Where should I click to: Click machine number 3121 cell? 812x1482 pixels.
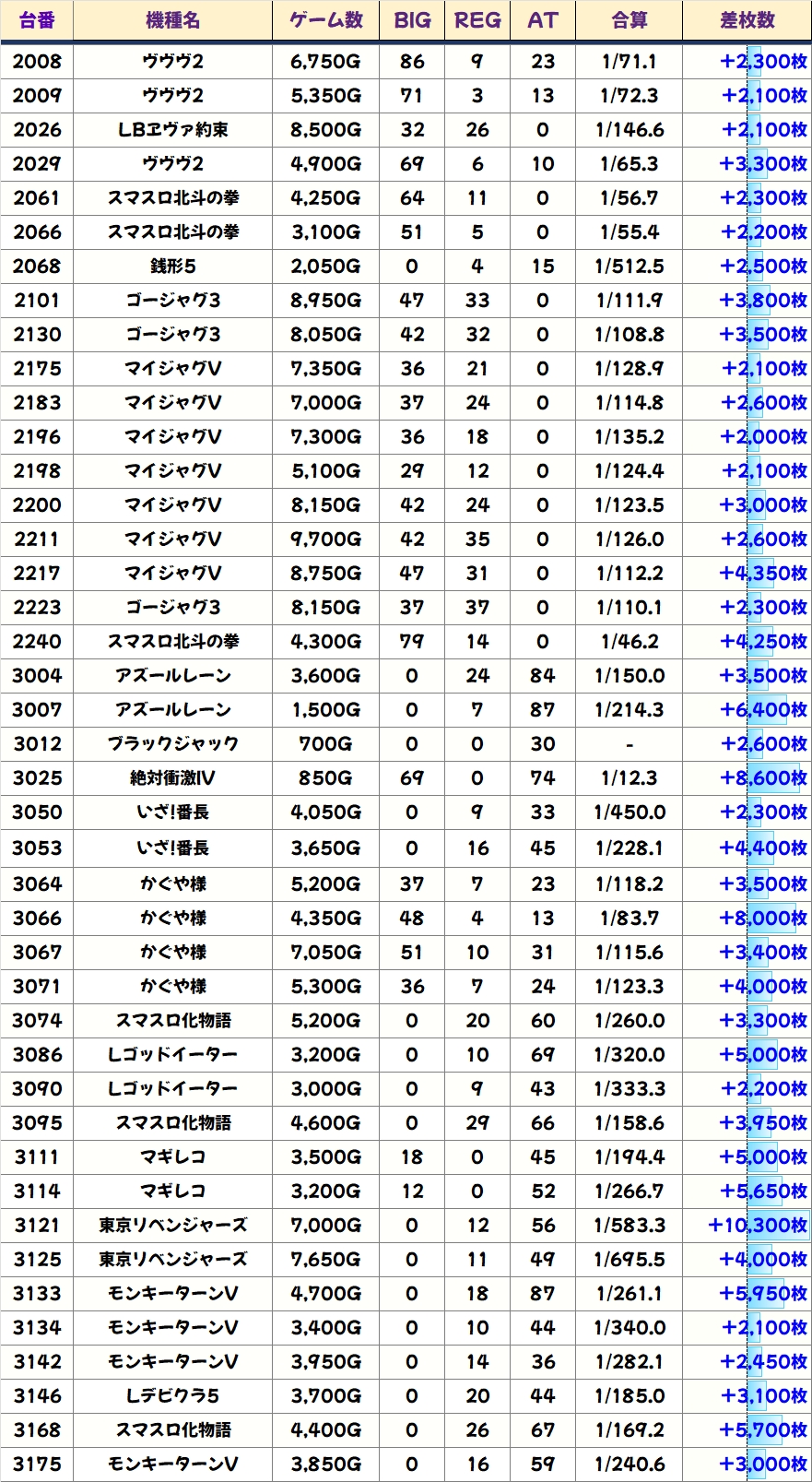pos(37,1226)
